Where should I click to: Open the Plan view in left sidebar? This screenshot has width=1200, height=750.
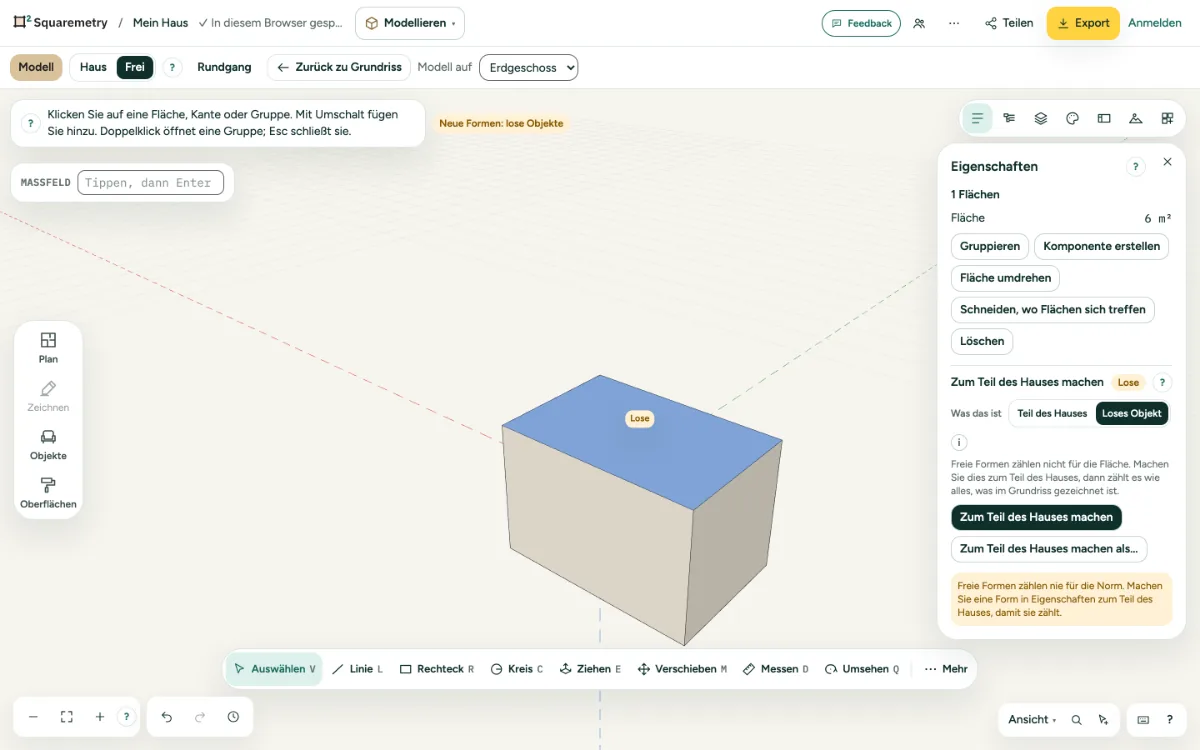(48, 348)
